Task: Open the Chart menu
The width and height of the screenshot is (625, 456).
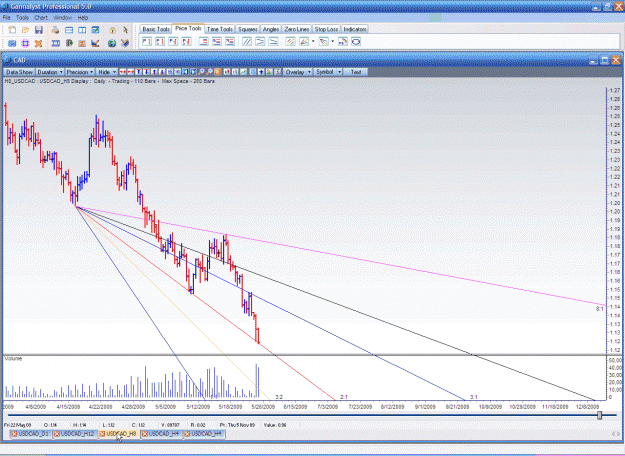Action: coord(41,18)
